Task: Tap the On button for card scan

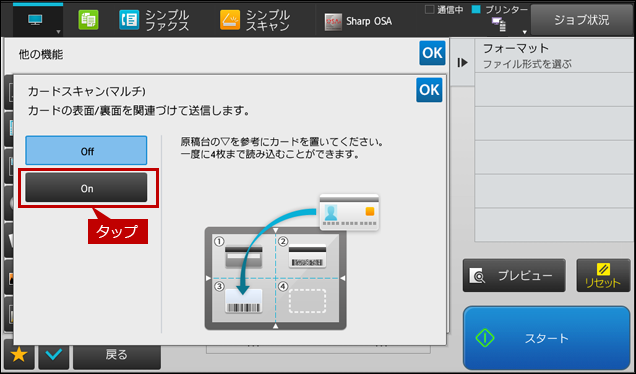Action: pyautogui.click(x=86, y=188)
